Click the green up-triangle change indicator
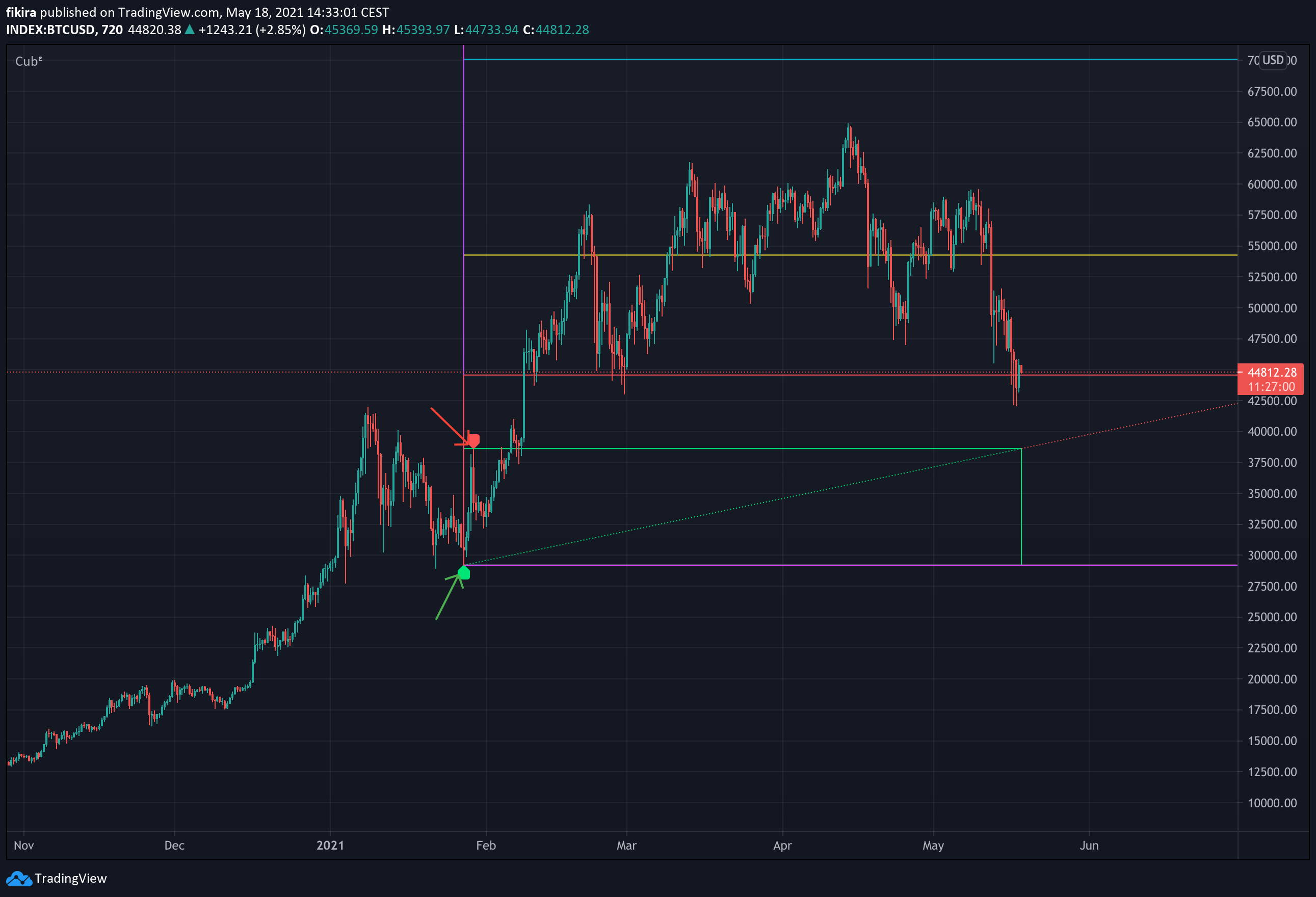The height and width of the screenshot is (897, 1316). (190, 30)
